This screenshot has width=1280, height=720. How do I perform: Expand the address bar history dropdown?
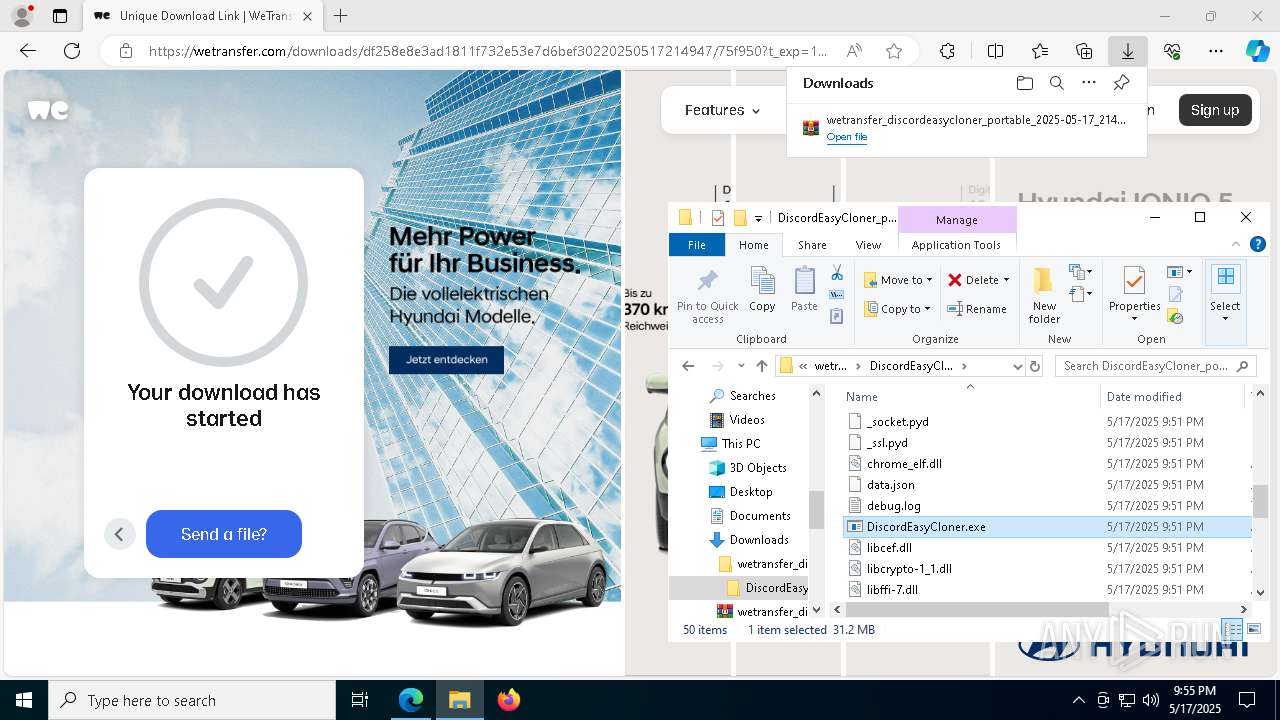coord(1018,366)
